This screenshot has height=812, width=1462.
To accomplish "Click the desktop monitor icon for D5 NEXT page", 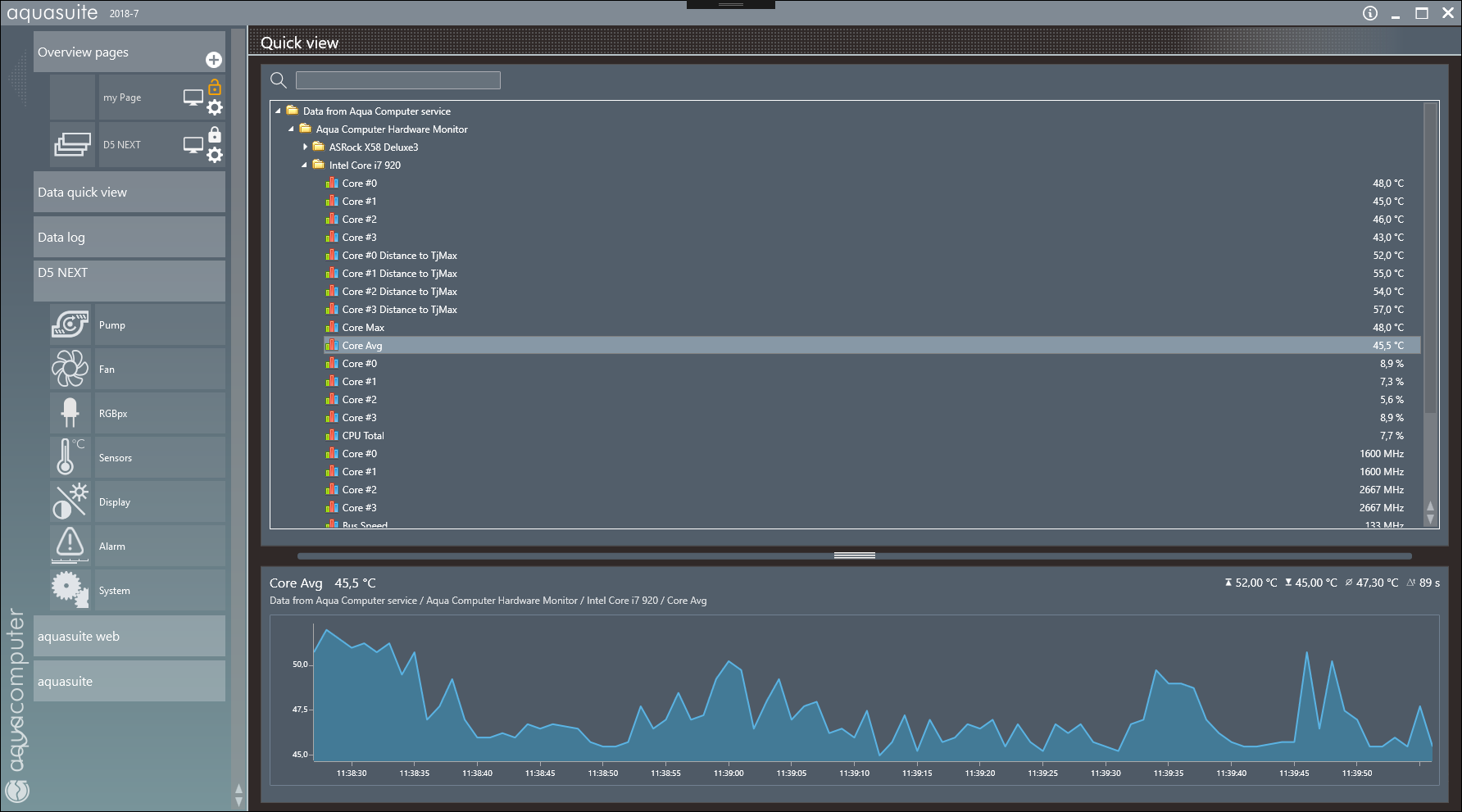I will click(193, 145).
